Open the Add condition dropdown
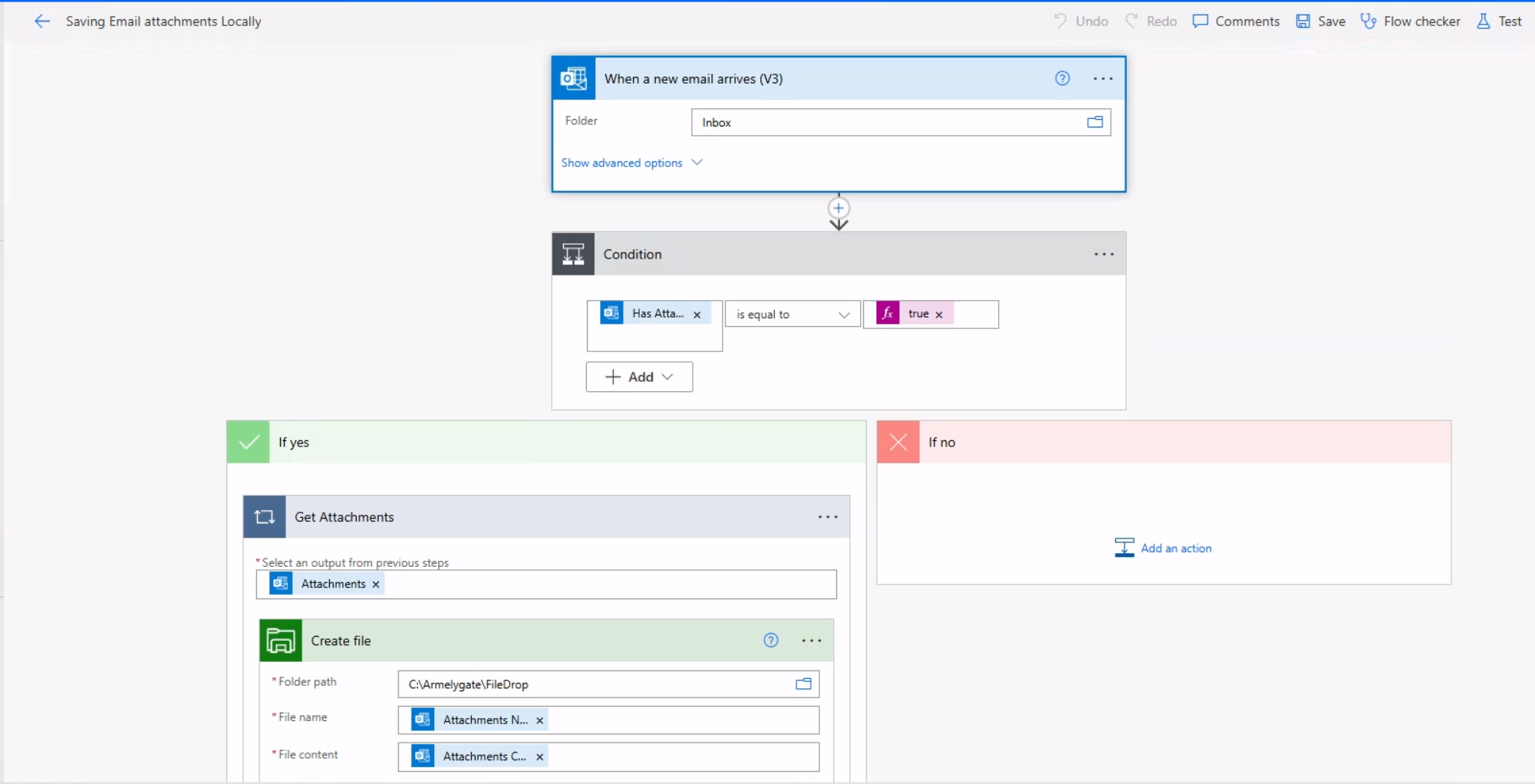 (639, 377)
